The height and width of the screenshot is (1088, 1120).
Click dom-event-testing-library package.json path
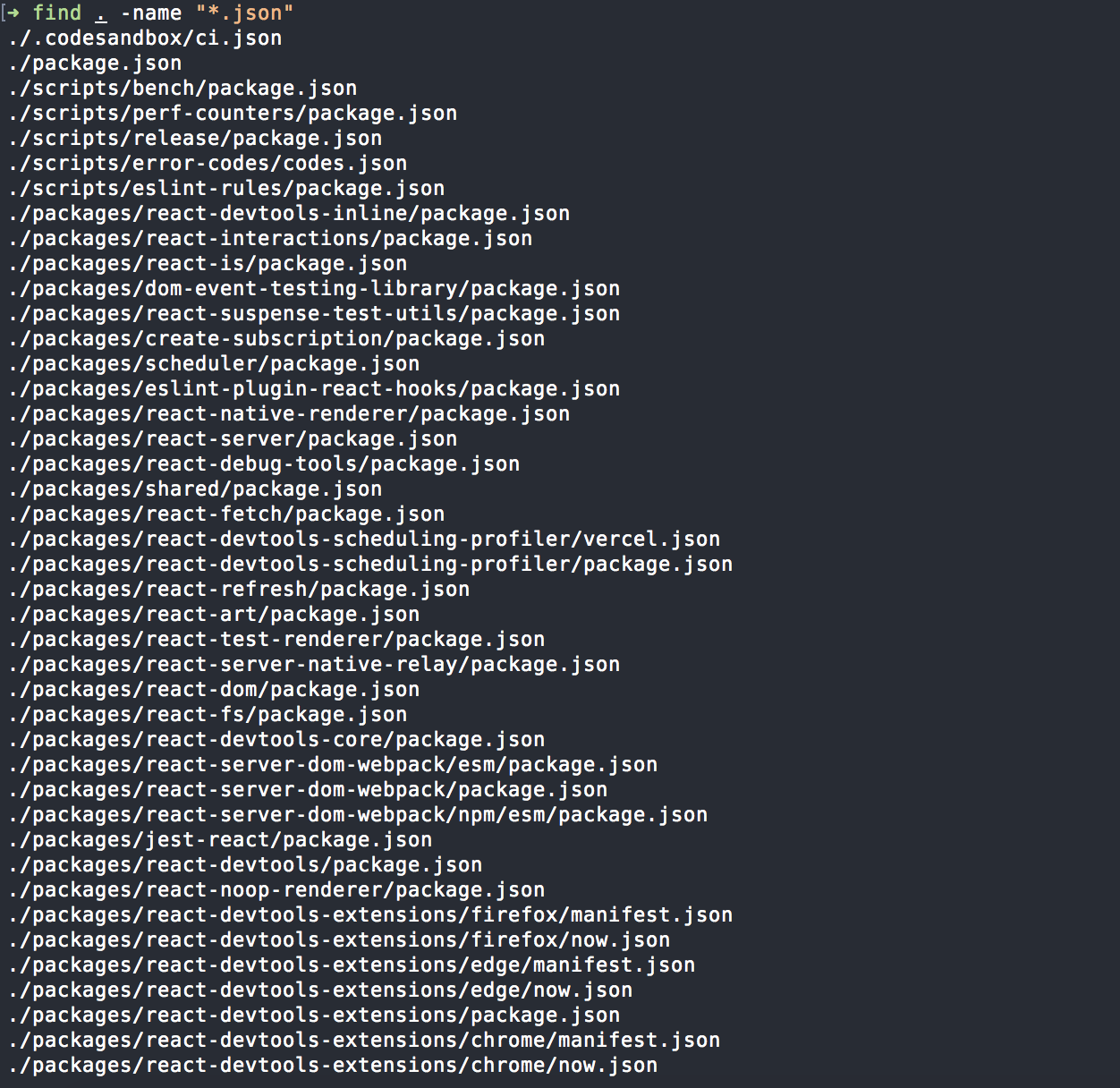pyautogui.click(x=314, y=288)
